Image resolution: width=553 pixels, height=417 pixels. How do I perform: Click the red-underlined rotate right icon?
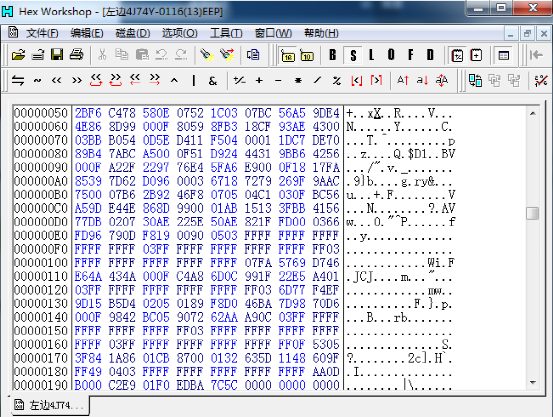click(115, 80)
